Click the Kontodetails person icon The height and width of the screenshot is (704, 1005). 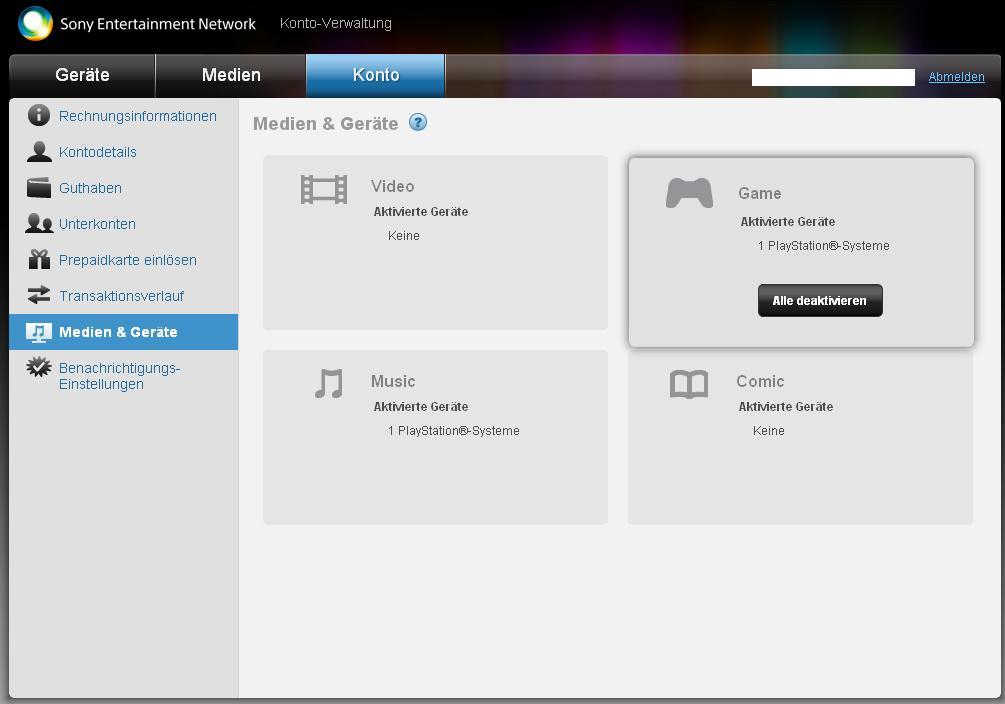39,151
